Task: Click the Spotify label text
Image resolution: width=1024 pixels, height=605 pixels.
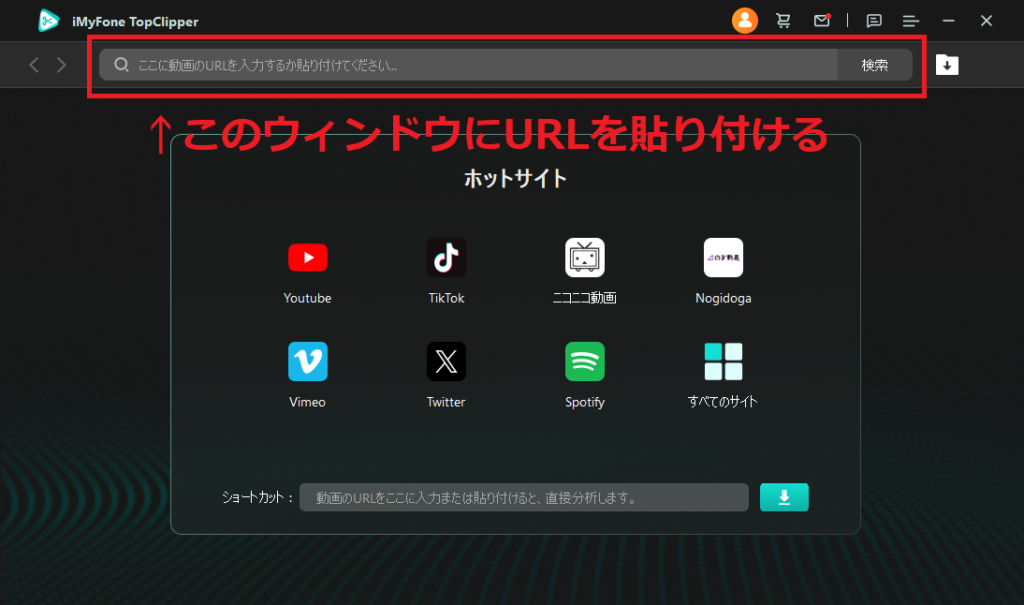Action: pos(584,402)
